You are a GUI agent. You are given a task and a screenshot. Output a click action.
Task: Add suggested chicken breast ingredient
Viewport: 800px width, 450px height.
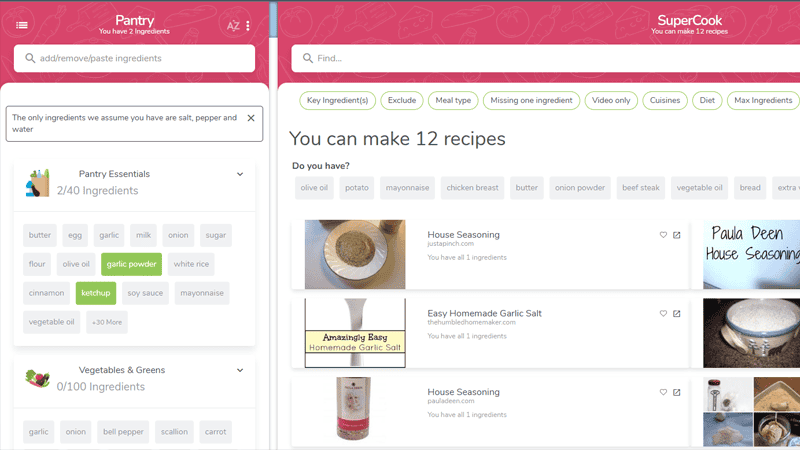click(472, 188)
